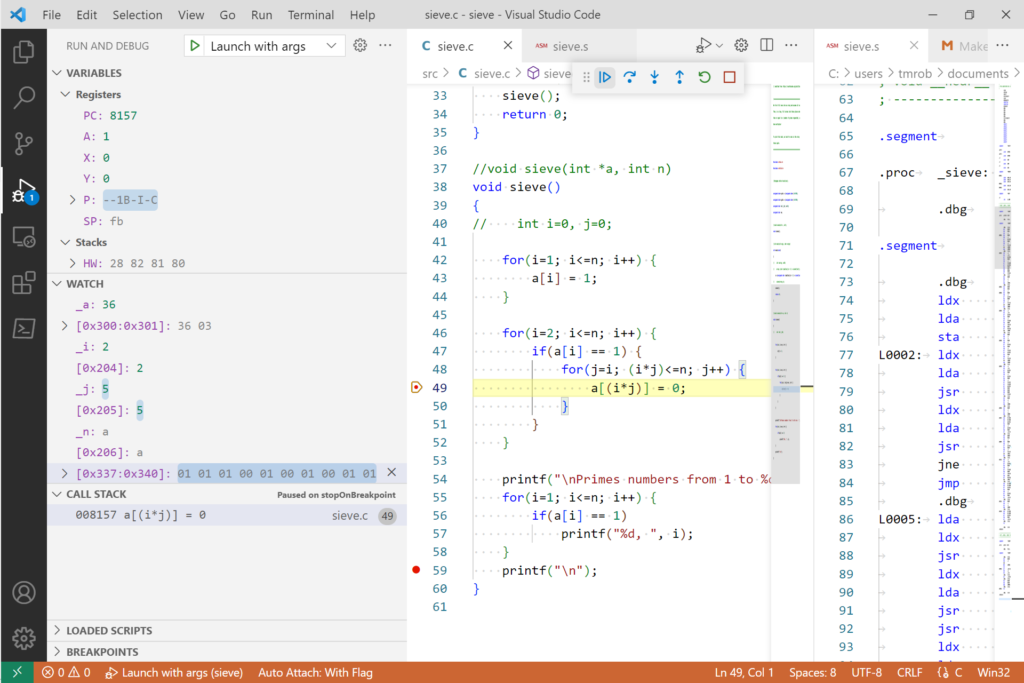The width and height of the screenshot is (1024, 683).
Task: Collapse the VARIABLES section
Action: (57, 72)
